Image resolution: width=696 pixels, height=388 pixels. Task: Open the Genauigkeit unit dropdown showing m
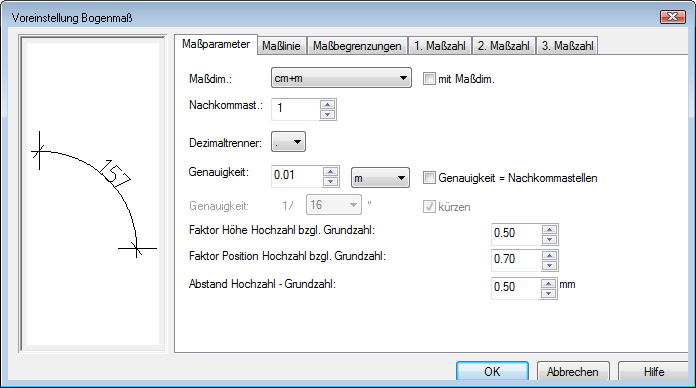click(380, 178)
